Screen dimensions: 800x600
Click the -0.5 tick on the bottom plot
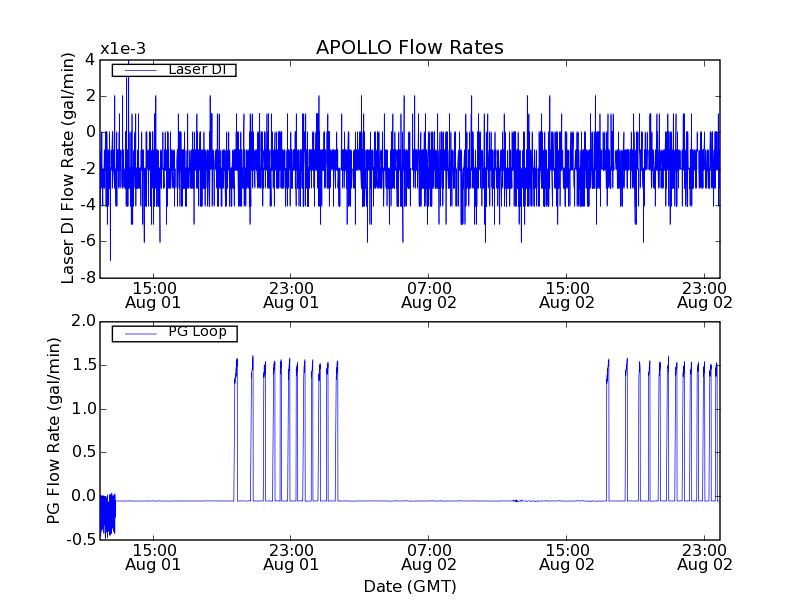(81, 540)
